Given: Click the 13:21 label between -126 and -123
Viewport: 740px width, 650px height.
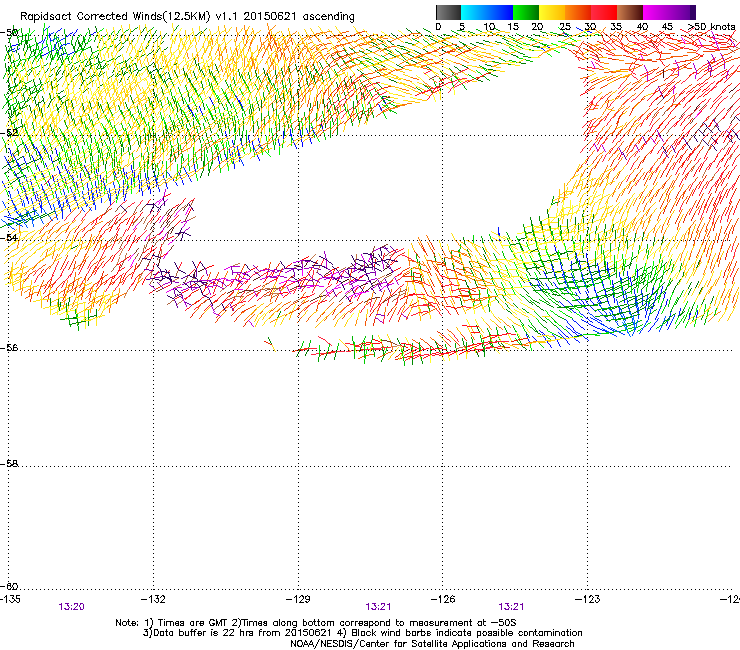Looking at the screenshot, I should pyautogui.click(x=511, y=607).
